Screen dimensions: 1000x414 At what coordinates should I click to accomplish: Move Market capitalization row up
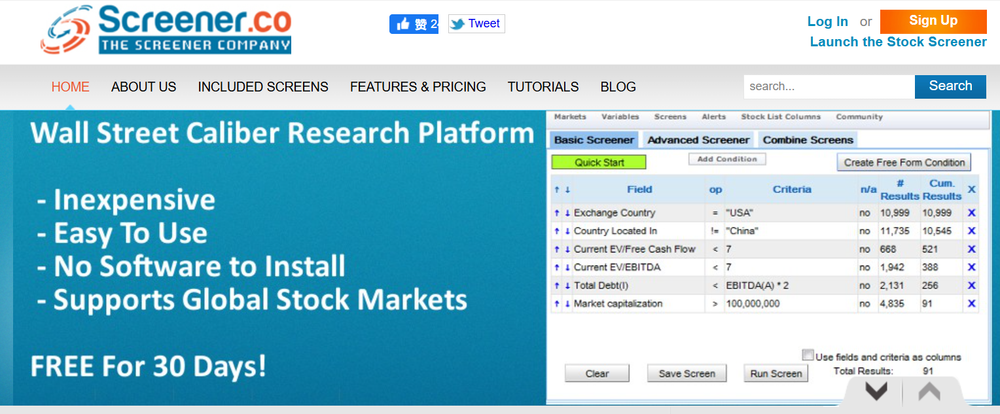tap(557, 304)
